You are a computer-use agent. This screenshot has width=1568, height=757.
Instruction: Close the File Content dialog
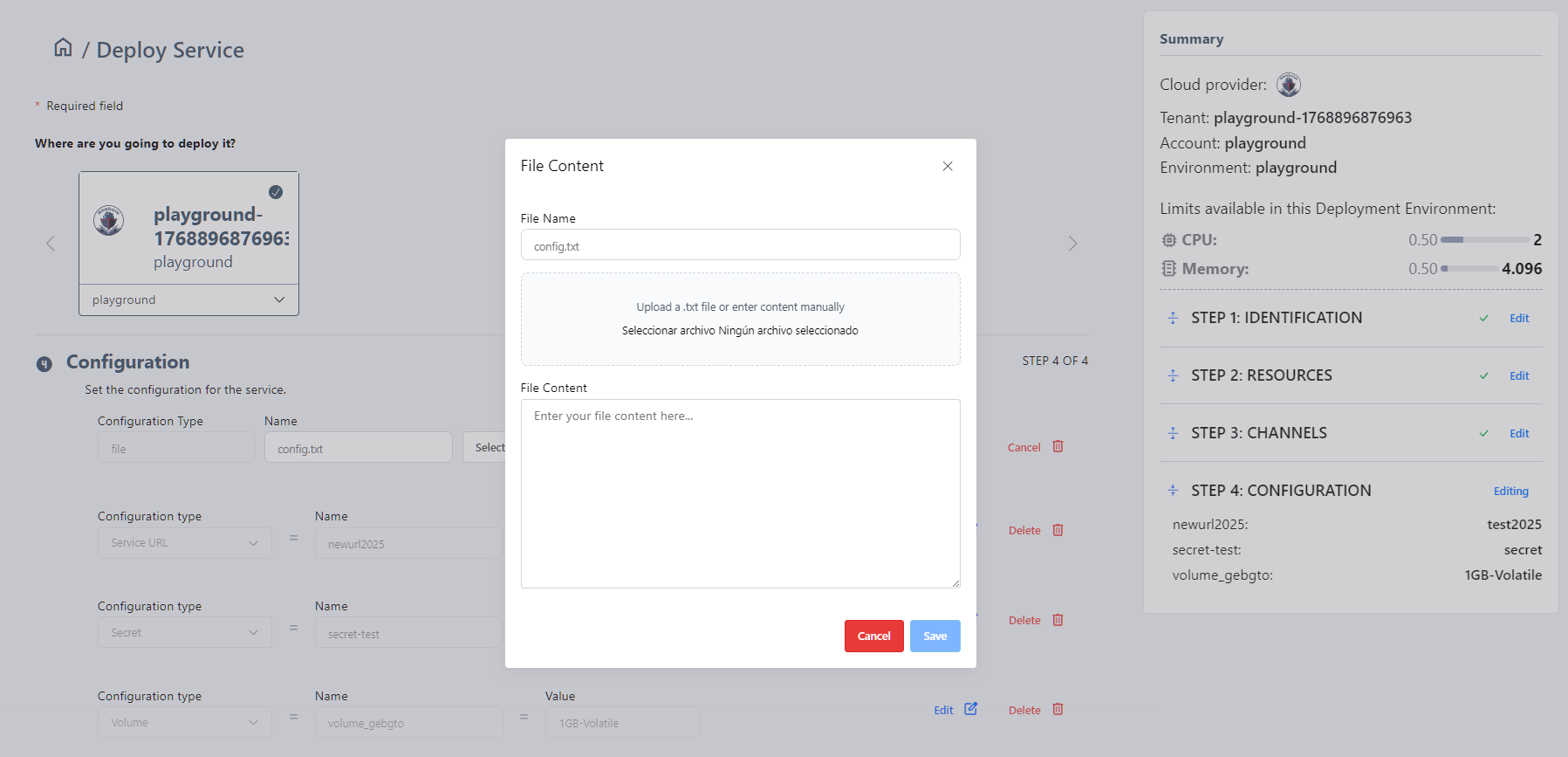click(947, 166)
